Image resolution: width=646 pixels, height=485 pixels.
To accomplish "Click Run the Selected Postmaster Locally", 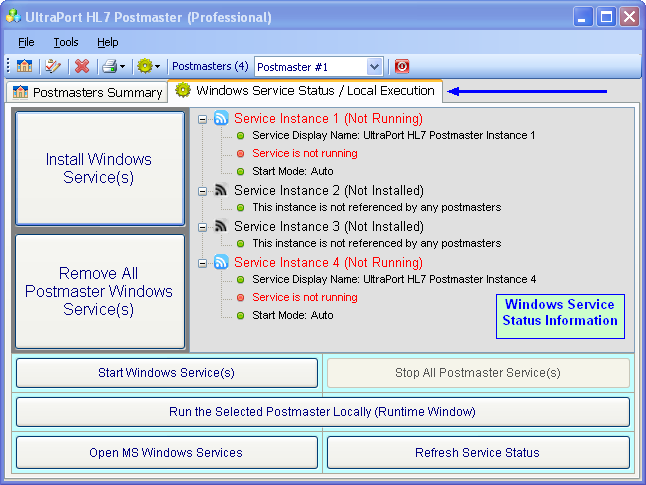I will click(x=322, y=412).
